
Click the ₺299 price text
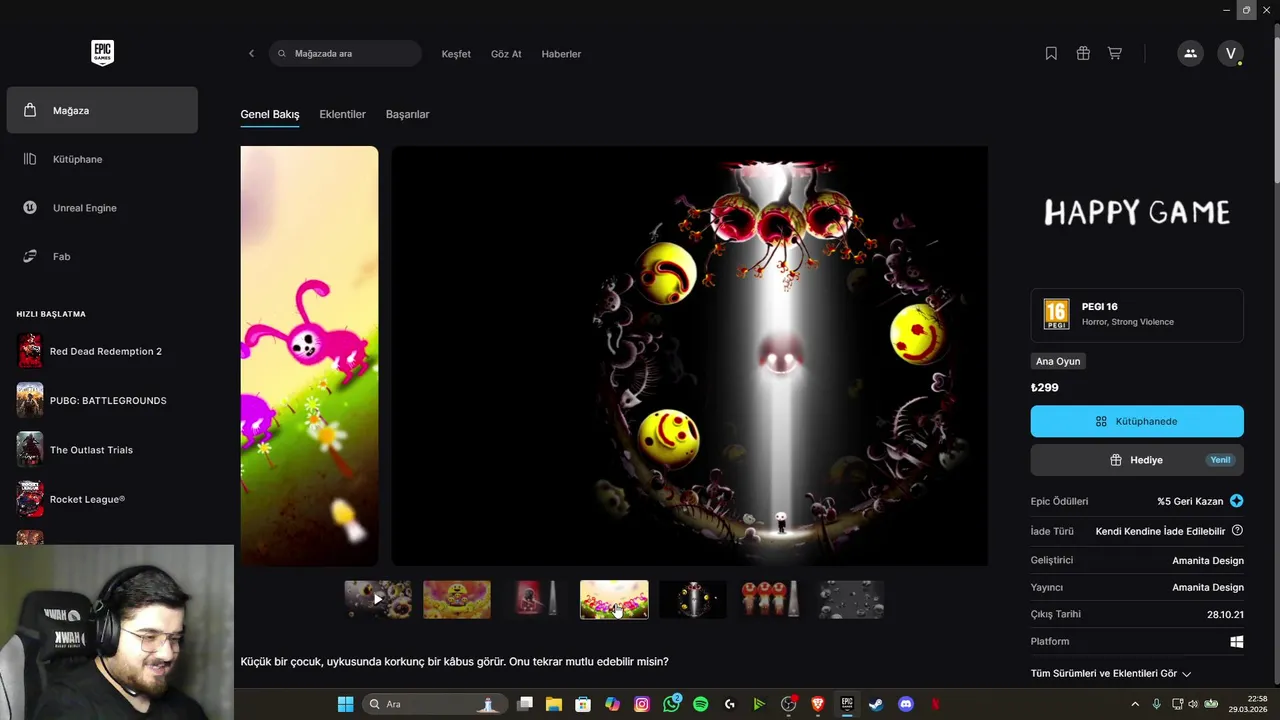1045,388
